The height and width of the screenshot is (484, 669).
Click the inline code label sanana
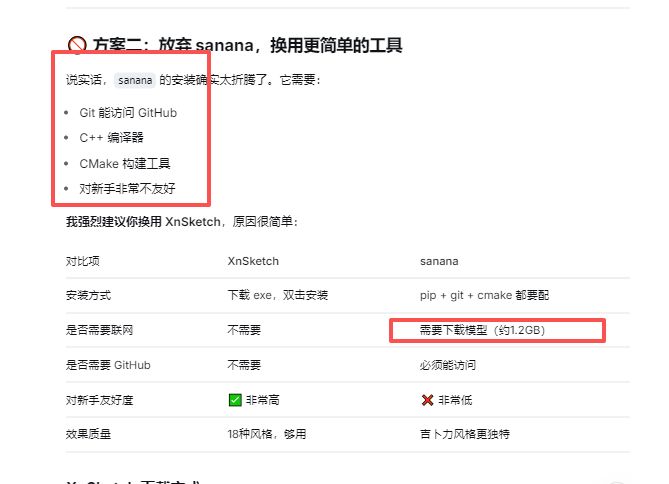pos(135,80)
